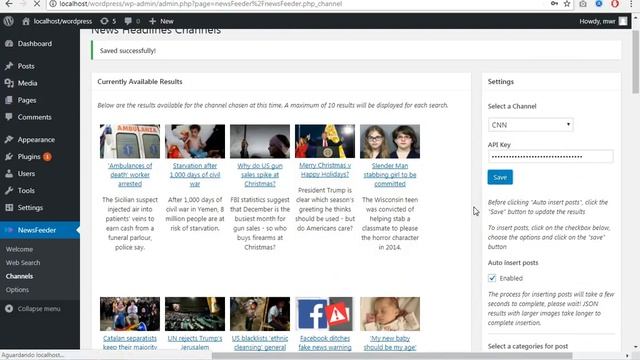Open the Options submenu
The height and width of the screenshot is (360, 640).
tap(17, 290)
